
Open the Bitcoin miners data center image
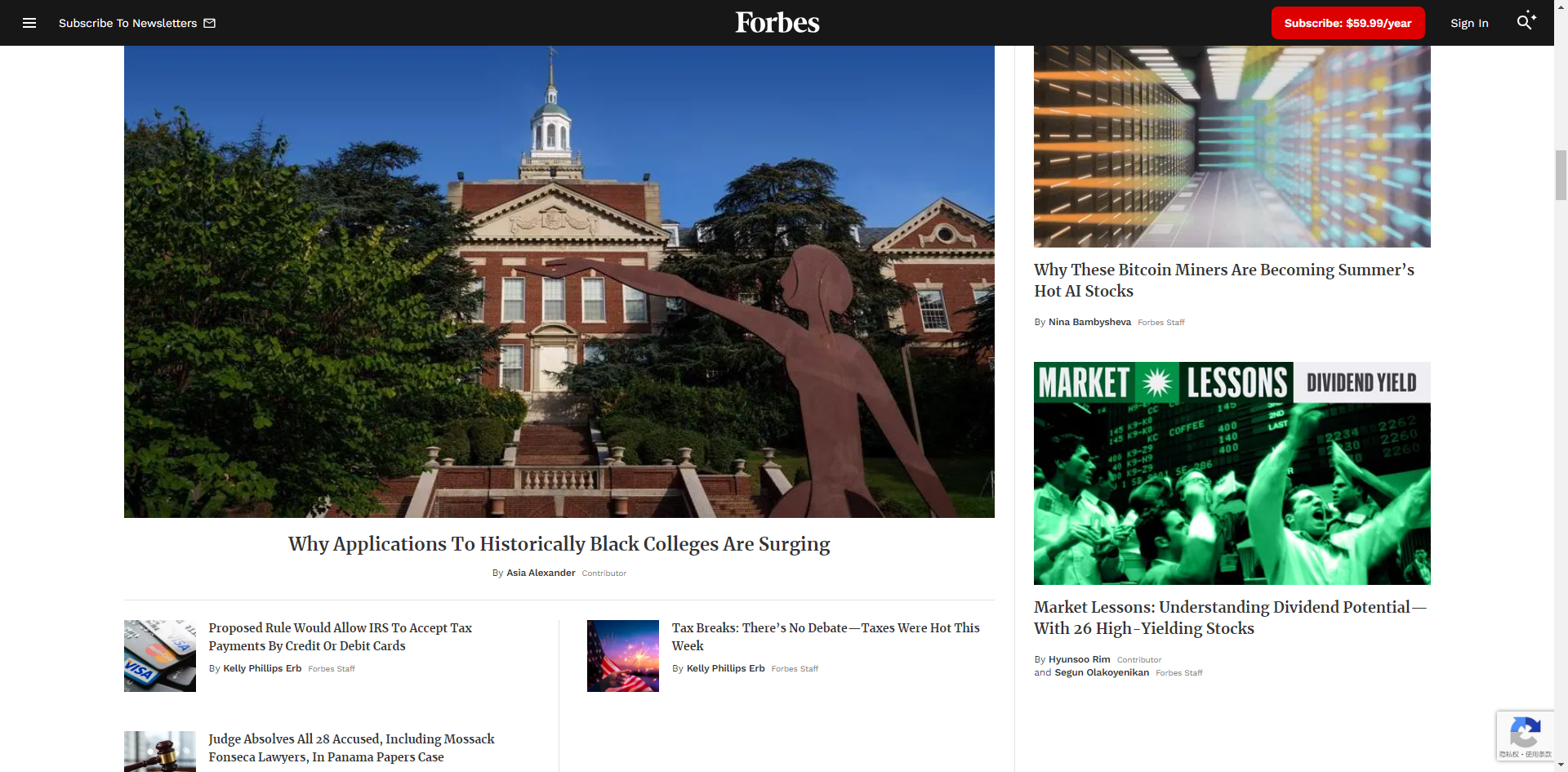[1232, 147]
